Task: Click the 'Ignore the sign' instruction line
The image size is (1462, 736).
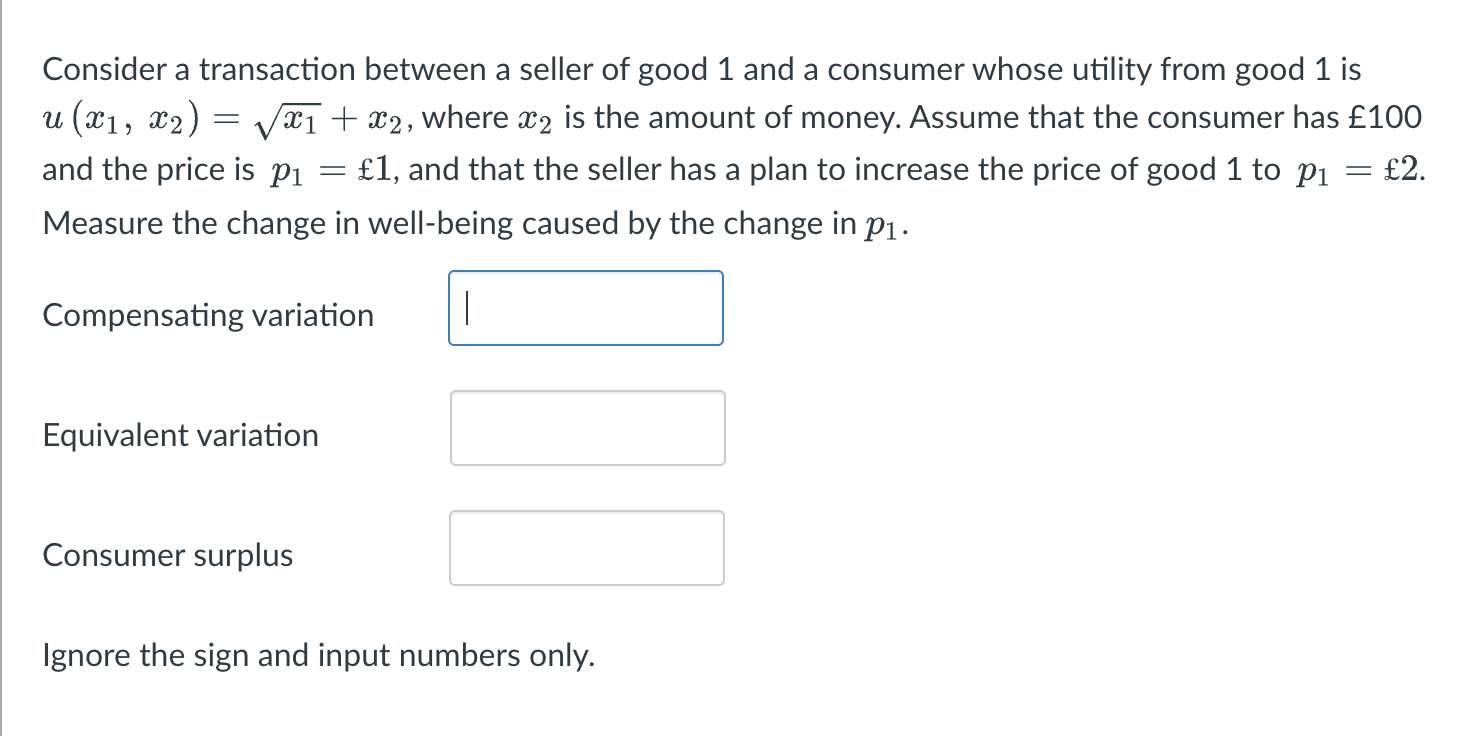Action: click(318, 656)
